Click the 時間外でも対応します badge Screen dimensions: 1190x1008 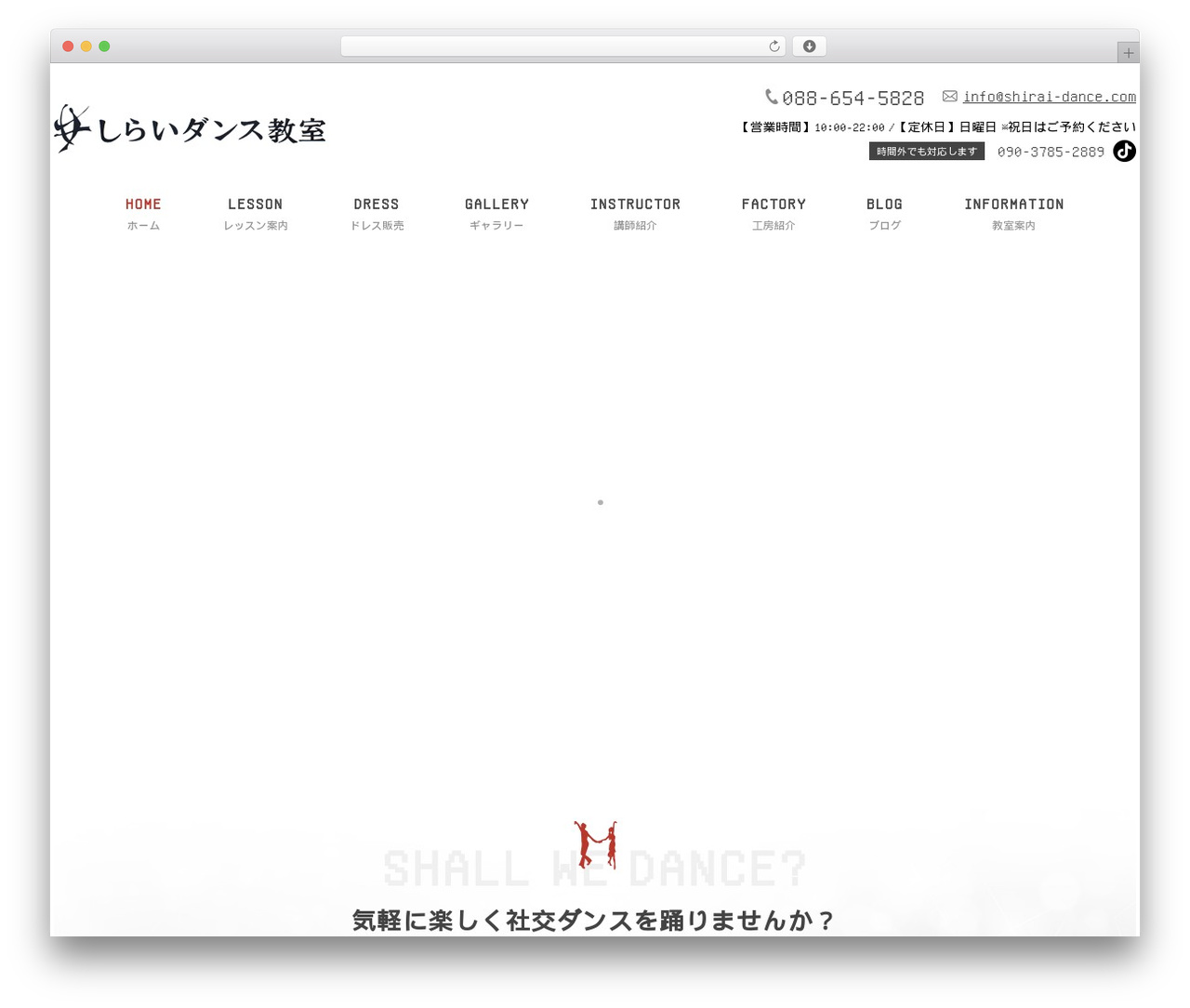(927, 151)
